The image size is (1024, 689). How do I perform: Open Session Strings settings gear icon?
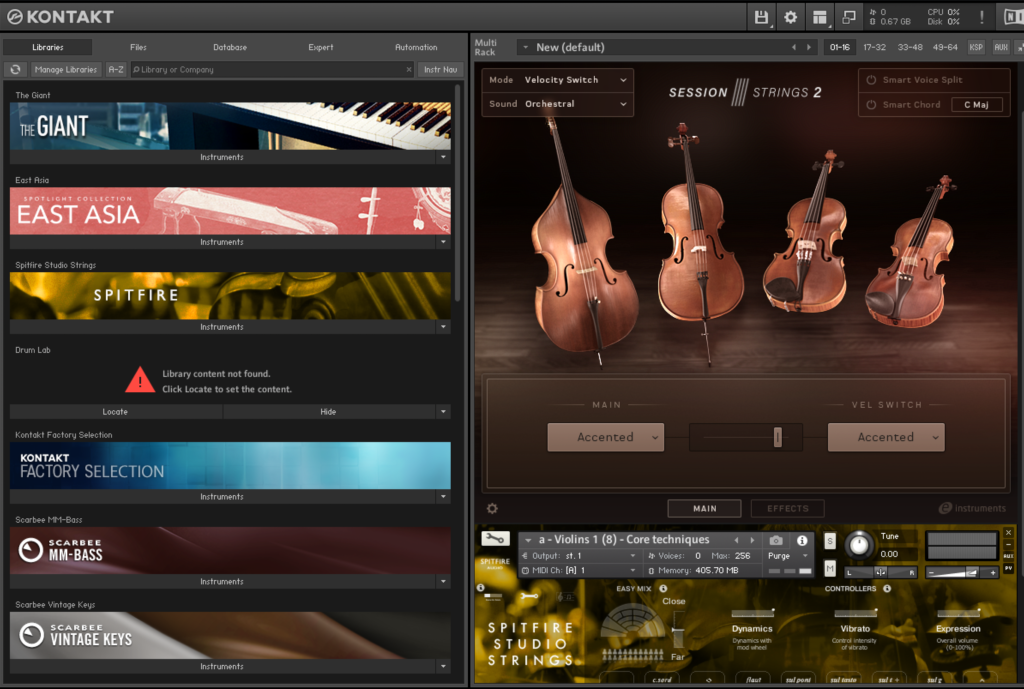[492, 508]
